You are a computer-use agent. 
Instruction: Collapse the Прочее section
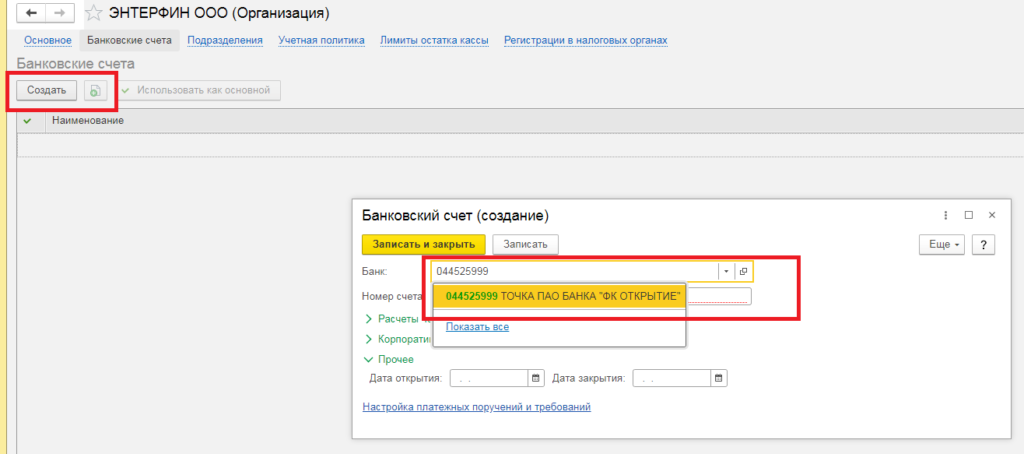coord(390,359)
